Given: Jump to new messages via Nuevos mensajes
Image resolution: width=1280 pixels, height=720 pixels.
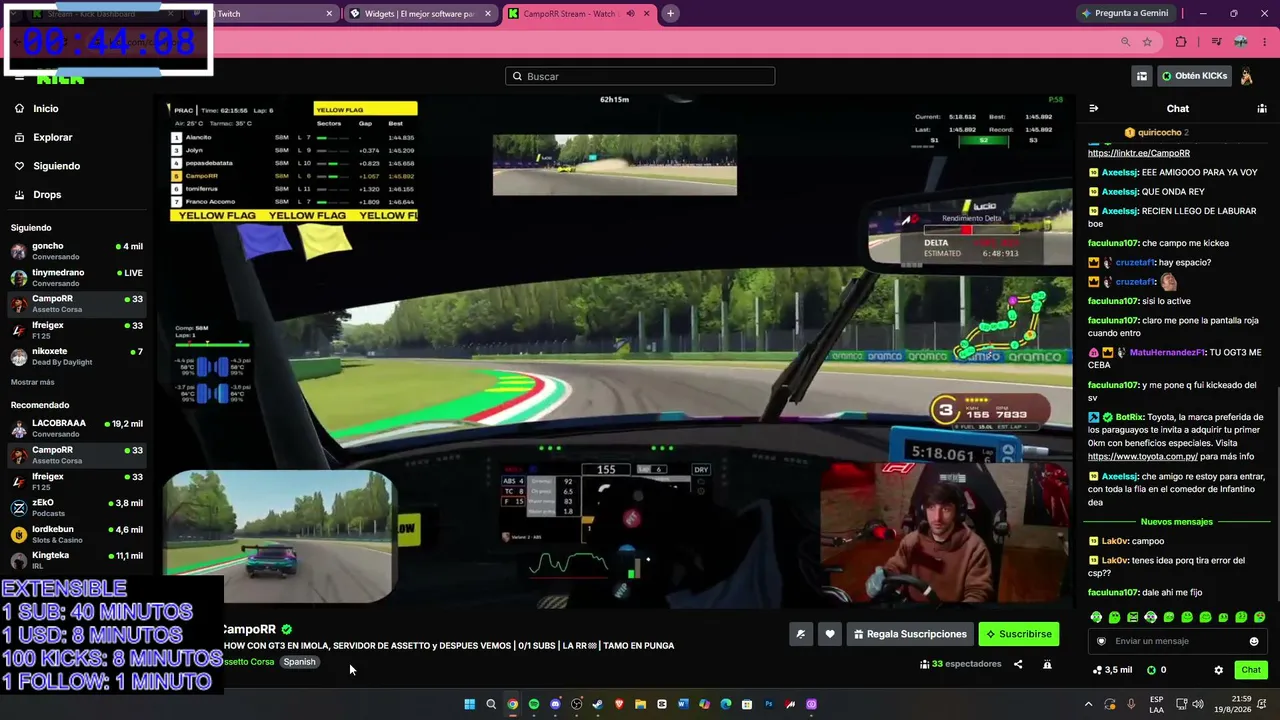Looking at the screenshot, I should pyautogui.click(x=1176, y=522).
